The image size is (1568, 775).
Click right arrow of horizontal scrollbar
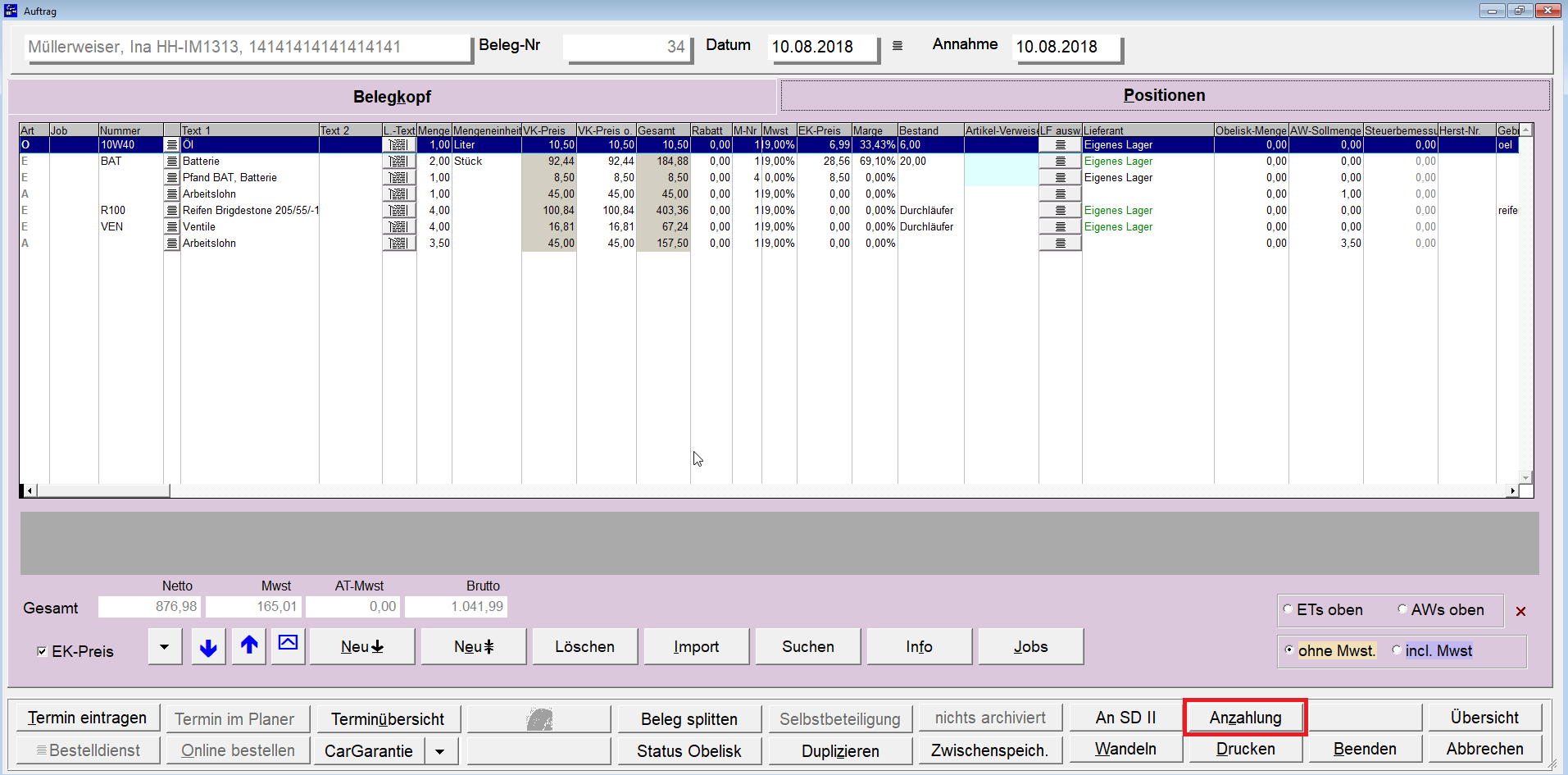point(1511,490)
